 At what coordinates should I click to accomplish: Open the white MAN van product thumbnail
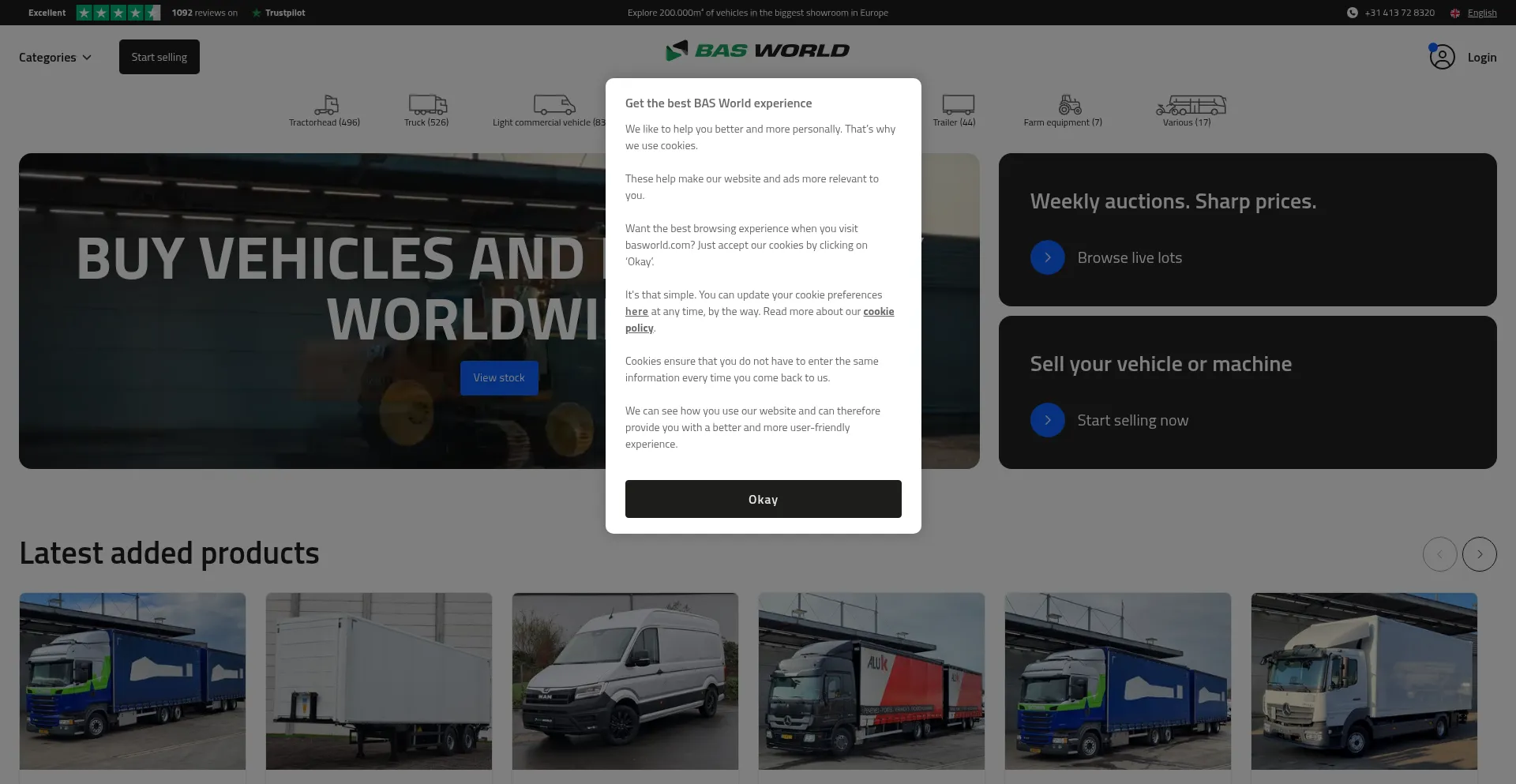tap(625, 681)
